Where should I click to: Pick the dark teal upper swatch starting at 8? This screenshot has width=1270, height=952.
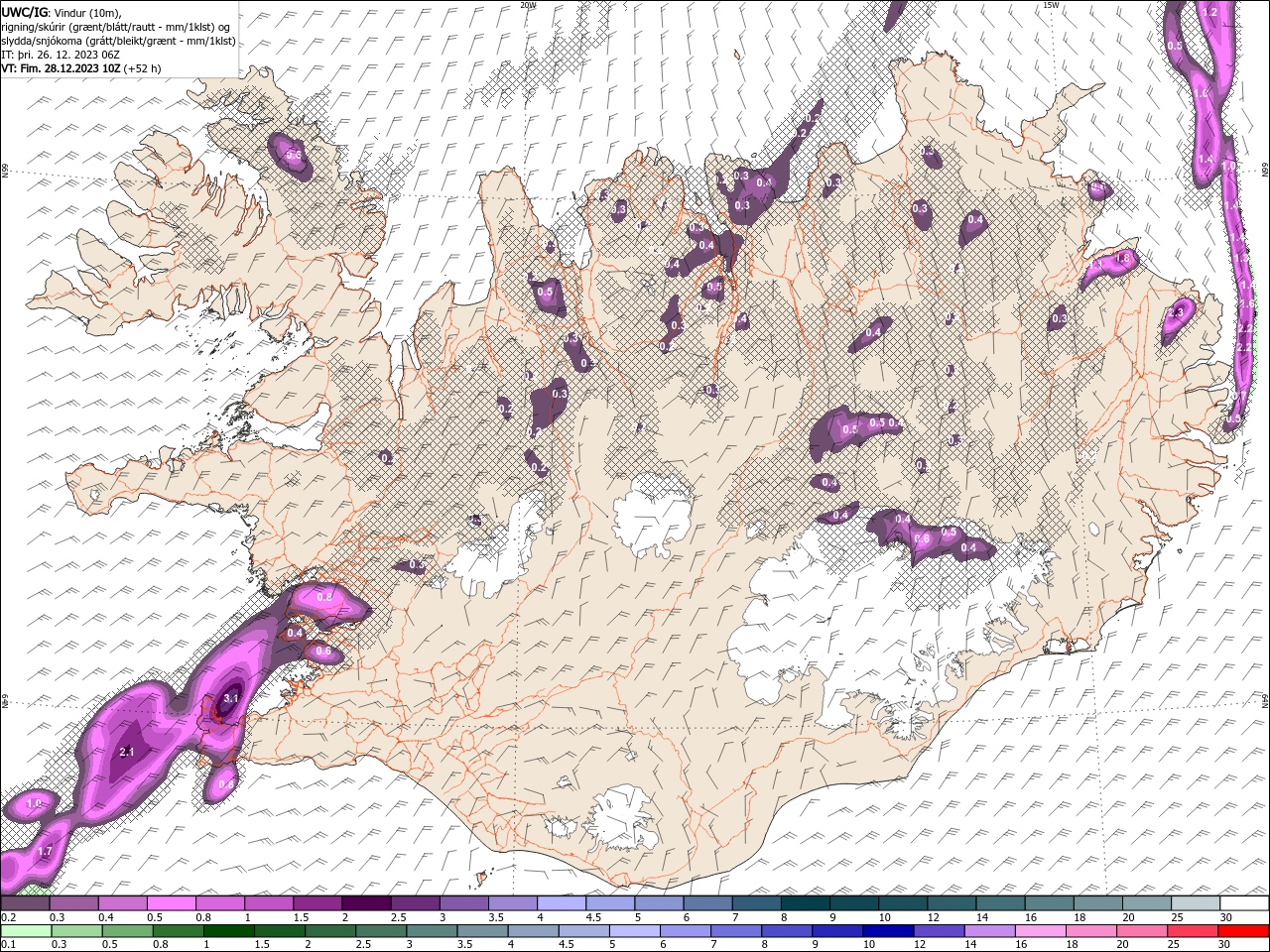pyautogui.click(x=804, y=903)
